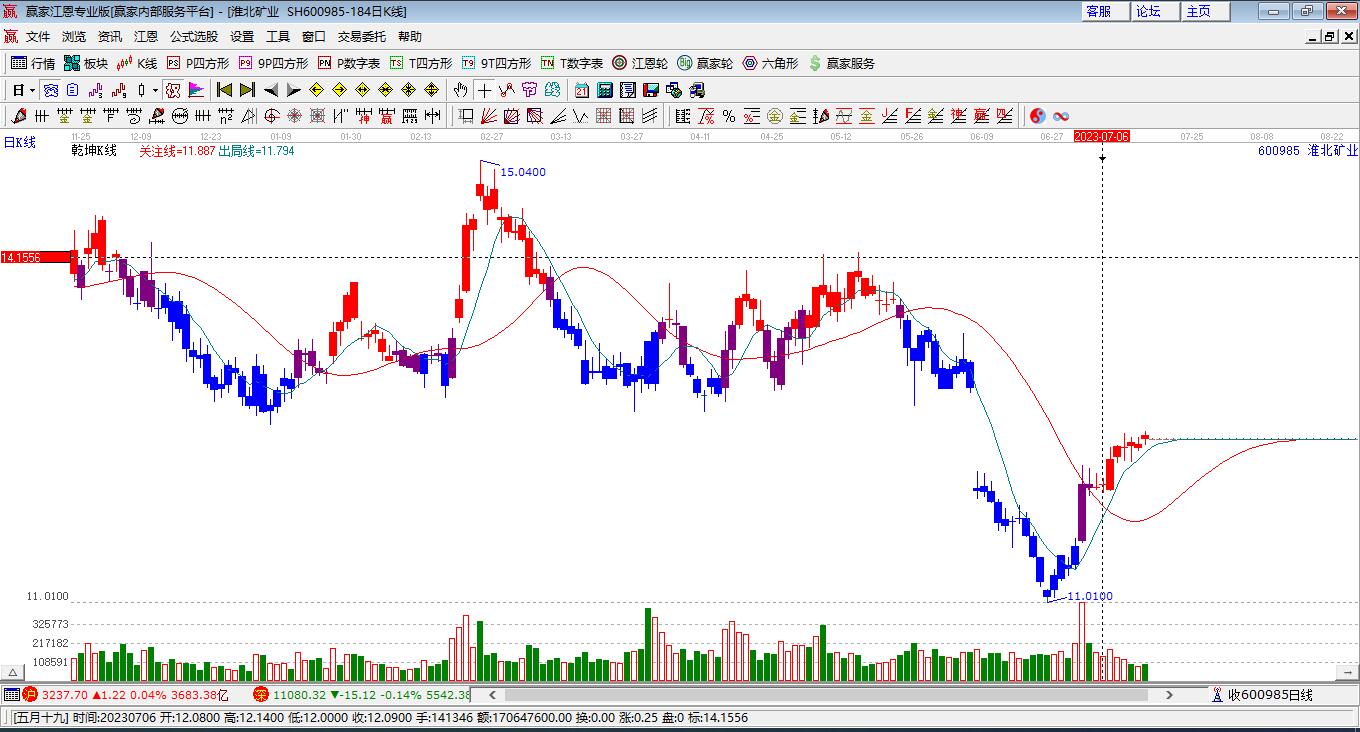Click the 2023-07-06 date marker
Image resolution: width=1360 pixels, height=732 pixels.
pyautogui.click(x=1101, y=136)
